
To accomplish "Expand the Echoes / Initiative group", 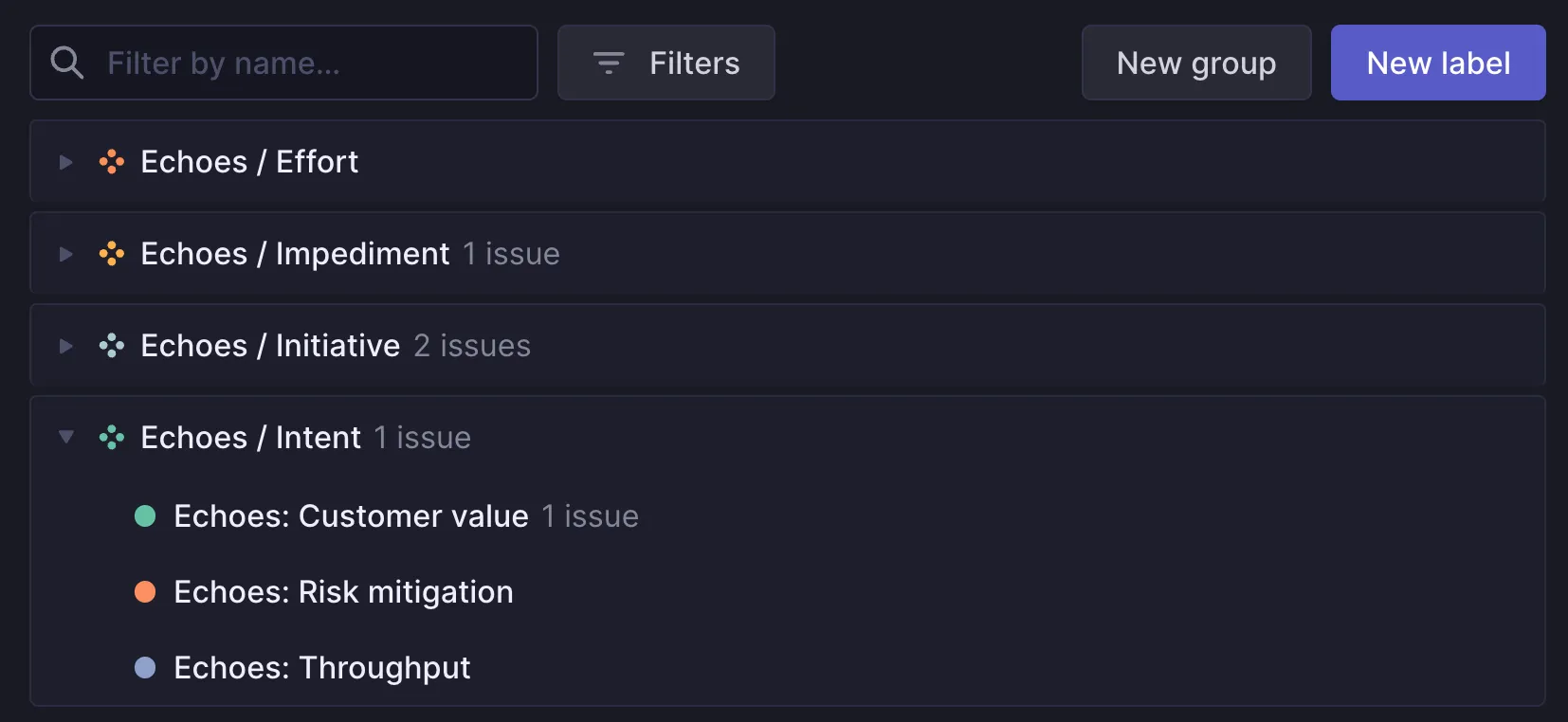I will 65,346.
